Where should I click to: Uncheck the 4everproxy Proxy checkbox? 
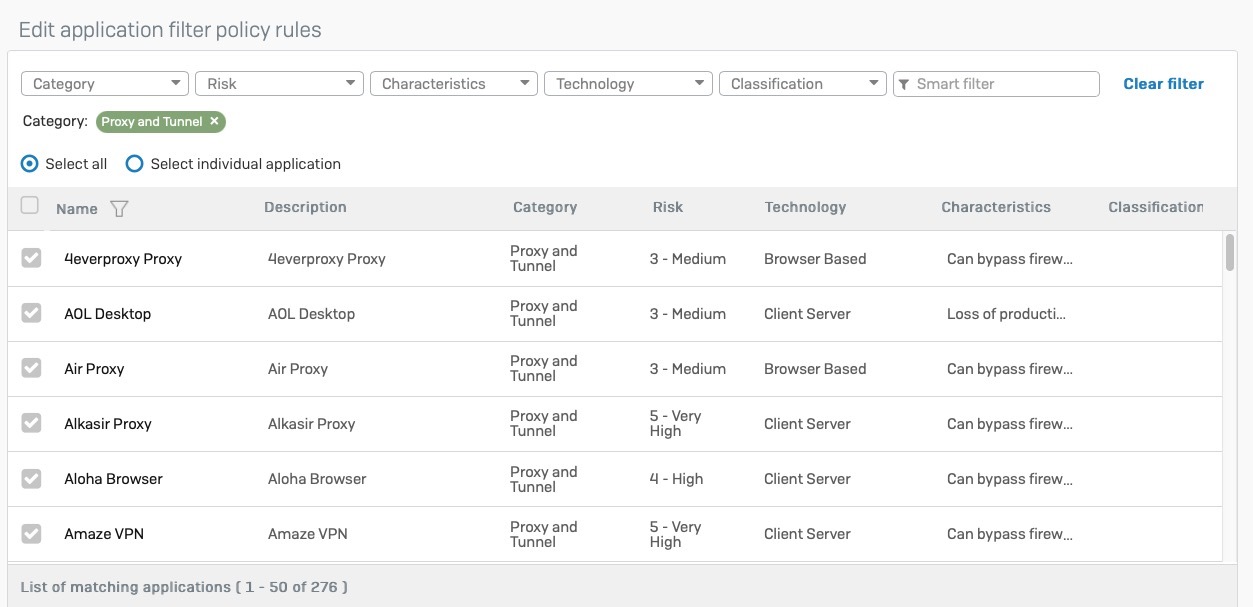pos(32,259)
